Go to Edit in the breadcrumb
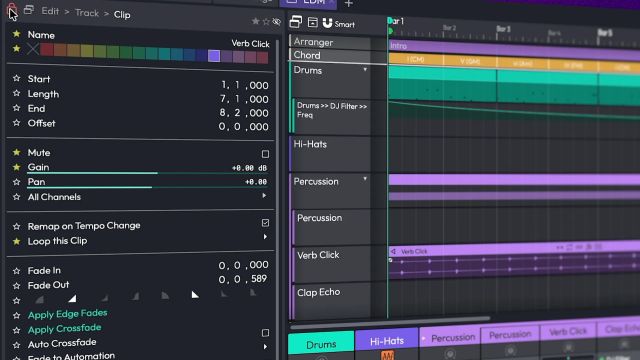The width and height of the screenshot is (640, 360). 50,11
